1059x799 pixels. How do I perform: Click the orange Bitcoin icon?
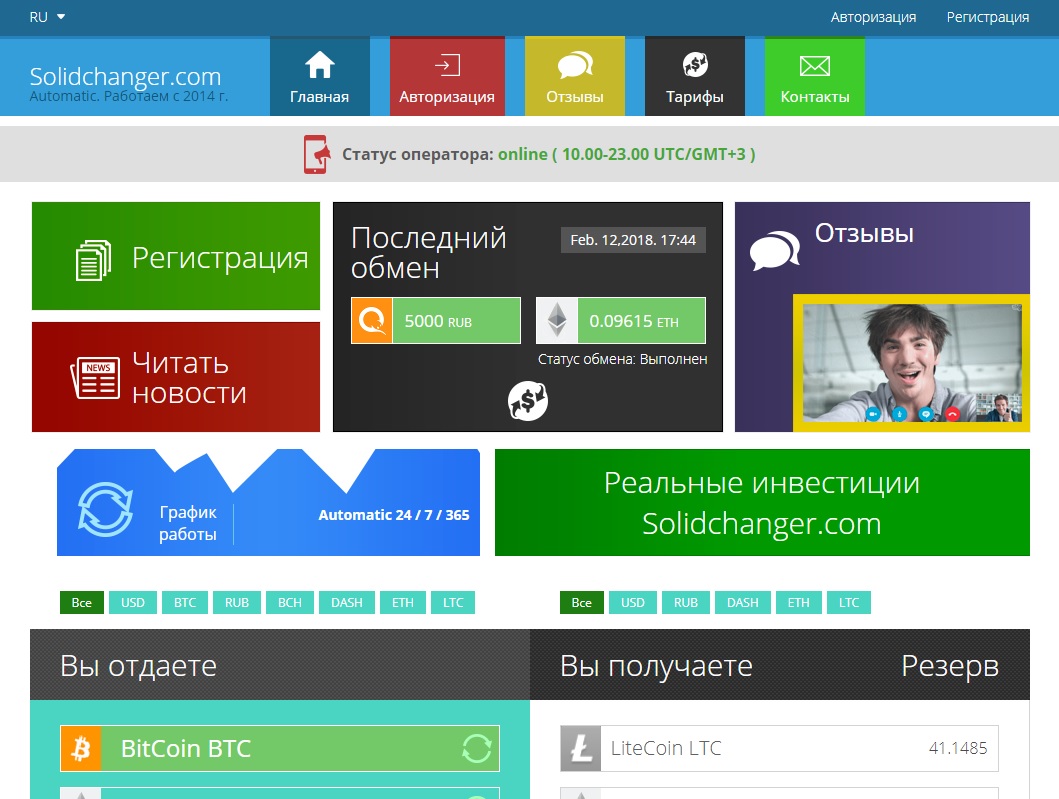point(81,748)
